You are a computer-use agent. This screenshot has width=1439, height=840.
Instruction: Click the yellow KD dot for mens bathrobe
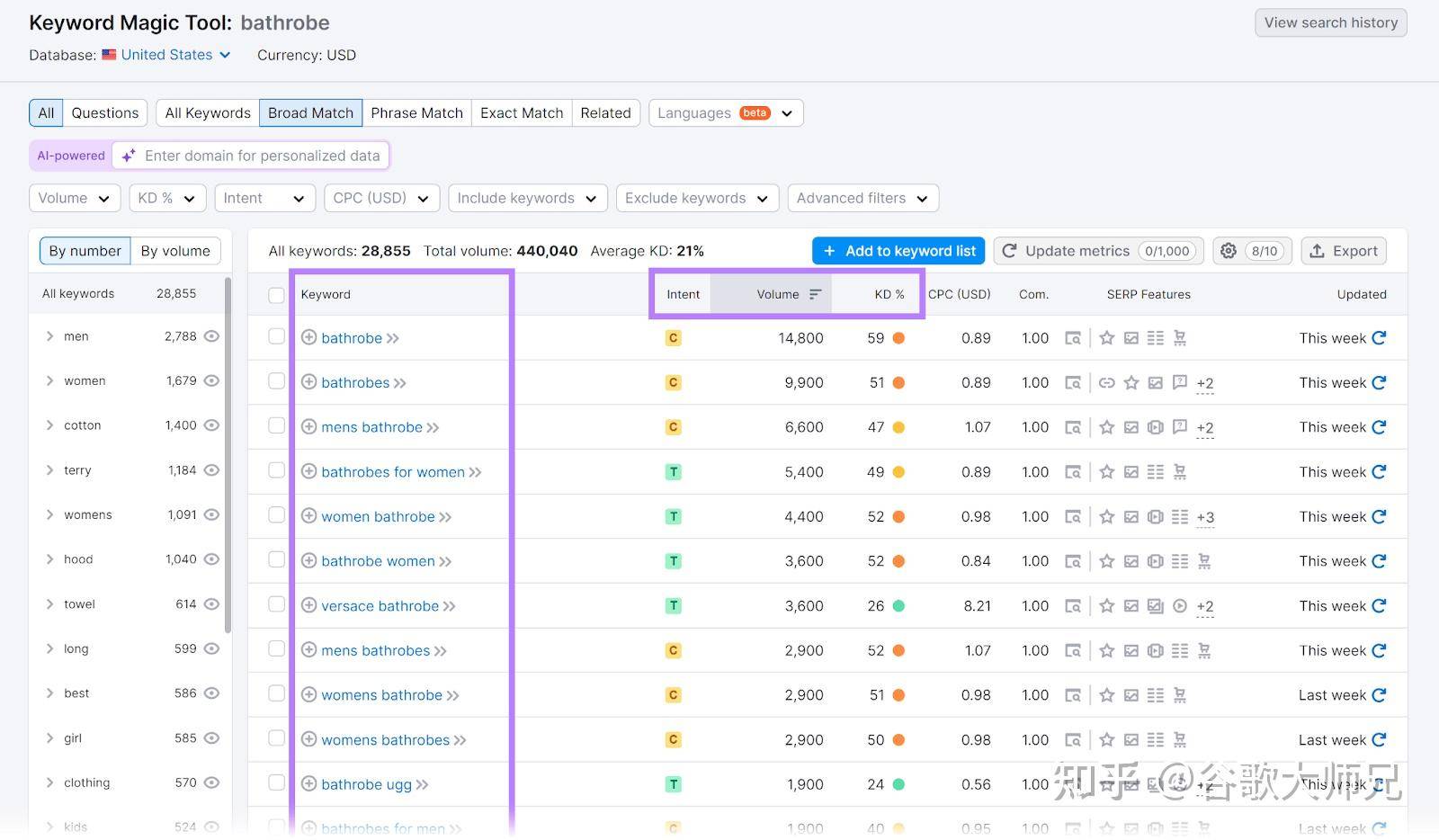tap(898, 427)
